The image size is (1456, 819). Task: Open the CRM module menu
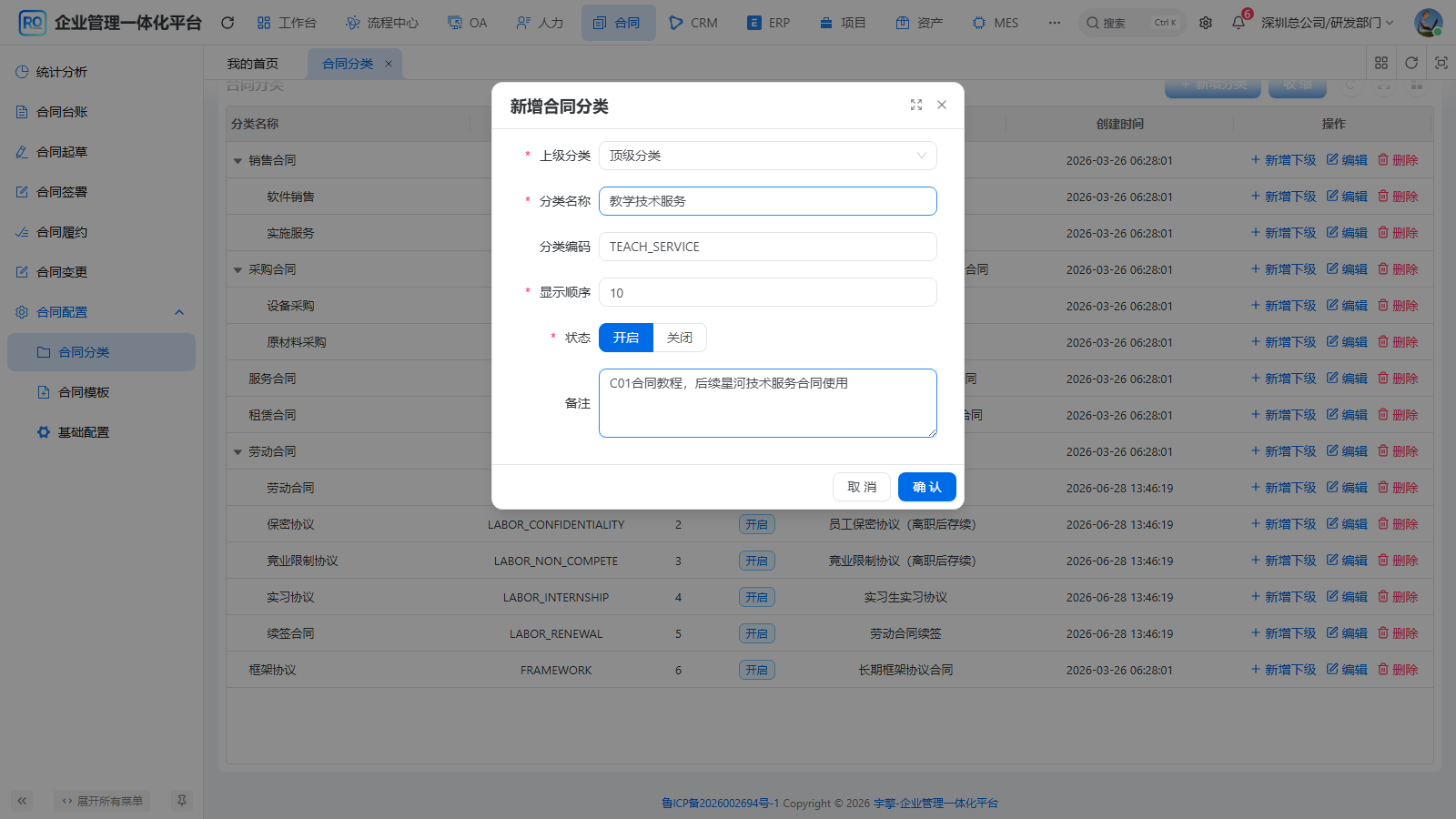click(693, 23)
